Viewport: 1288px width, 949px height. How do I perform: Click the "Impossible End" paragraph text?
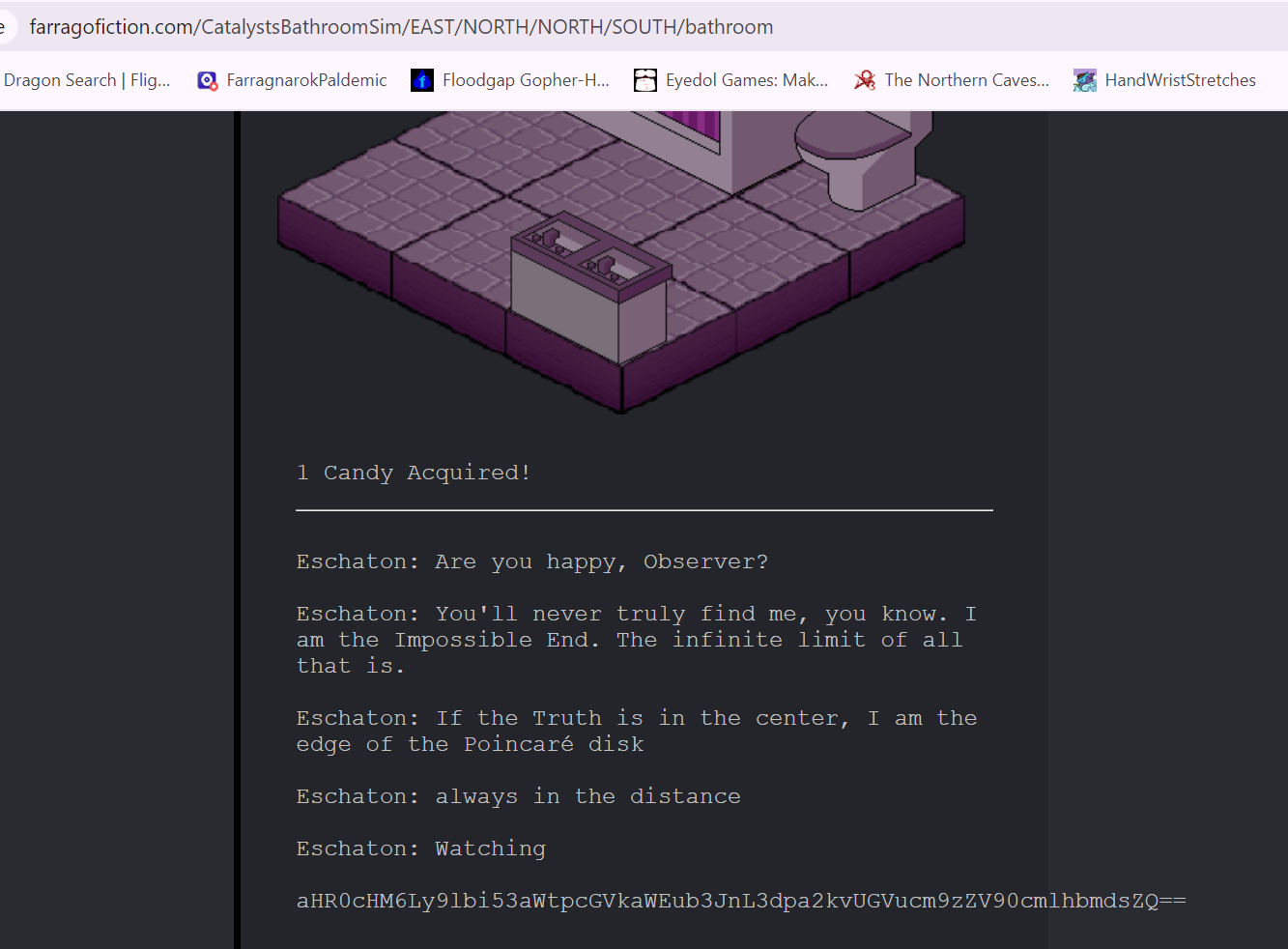(628, 640)
